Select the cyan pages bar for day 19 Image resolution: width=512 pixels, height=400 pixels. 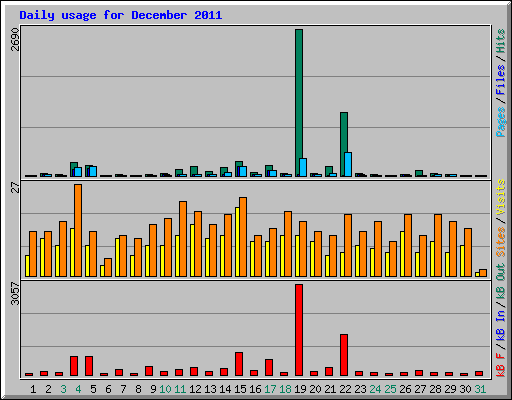point(303,167)
